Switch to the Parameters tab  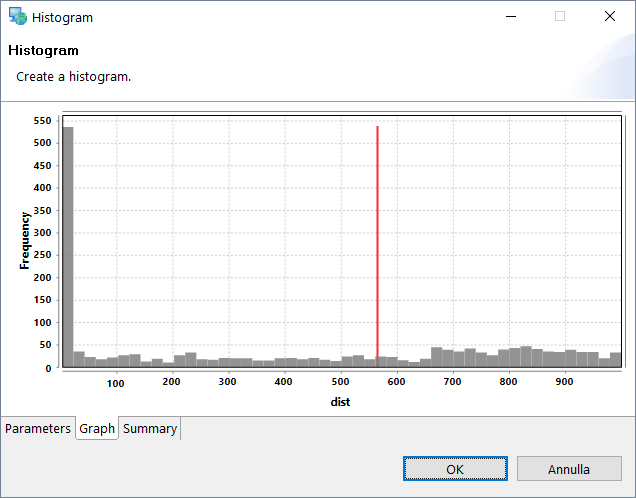coord(38,429)
